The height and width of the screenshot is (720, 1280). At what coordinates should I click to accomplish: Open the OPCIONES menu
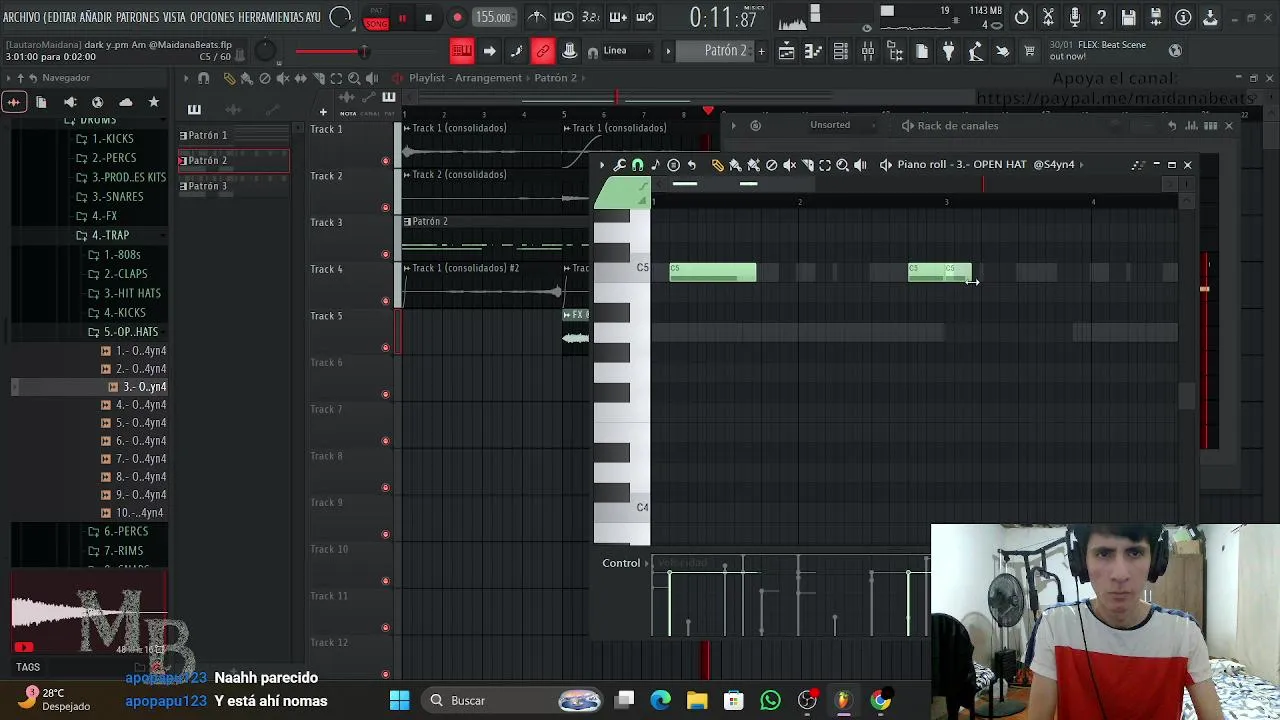[x=212, y=17]
